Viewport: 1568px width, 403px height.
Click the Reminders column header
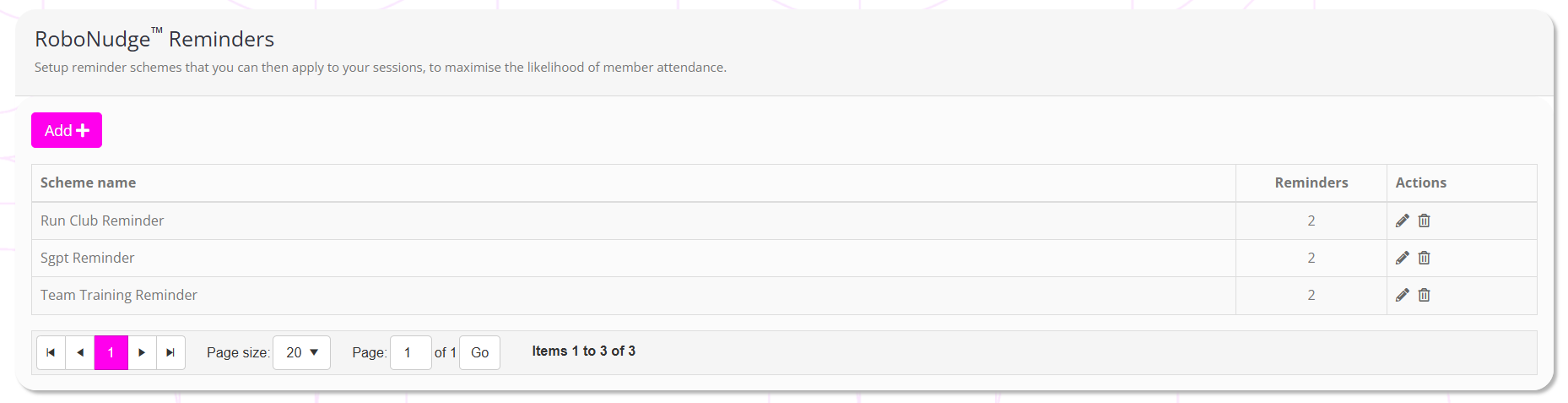coord(1311,182)
